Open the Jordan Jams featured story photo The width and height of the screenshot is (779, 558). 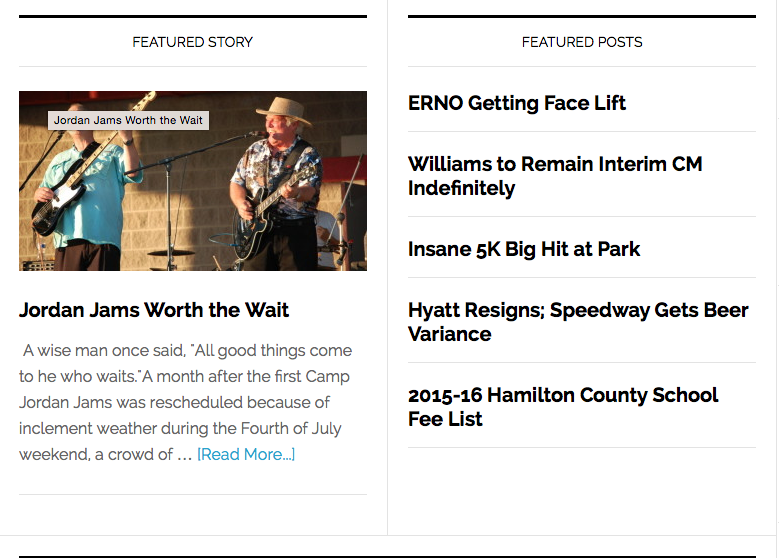tap(193, 181)
